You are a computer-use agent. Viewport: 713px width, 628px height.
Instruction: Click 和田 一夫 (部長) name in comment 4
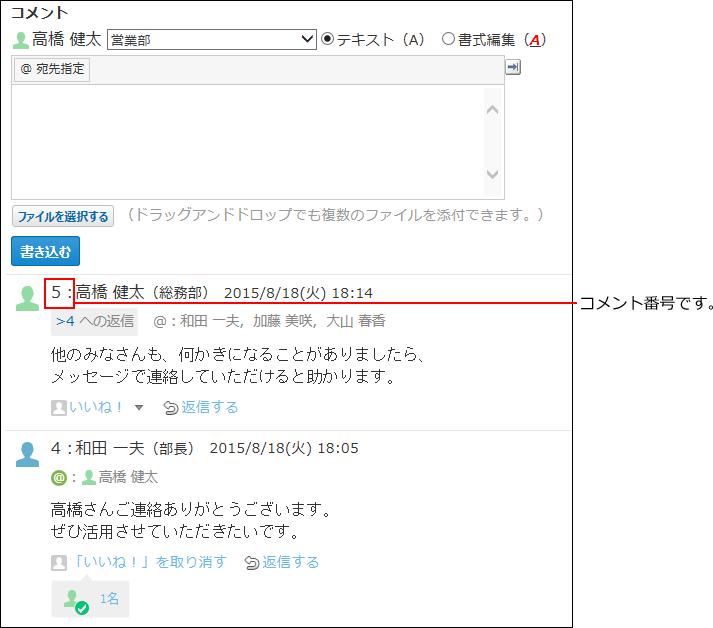(x=135, y=448)
